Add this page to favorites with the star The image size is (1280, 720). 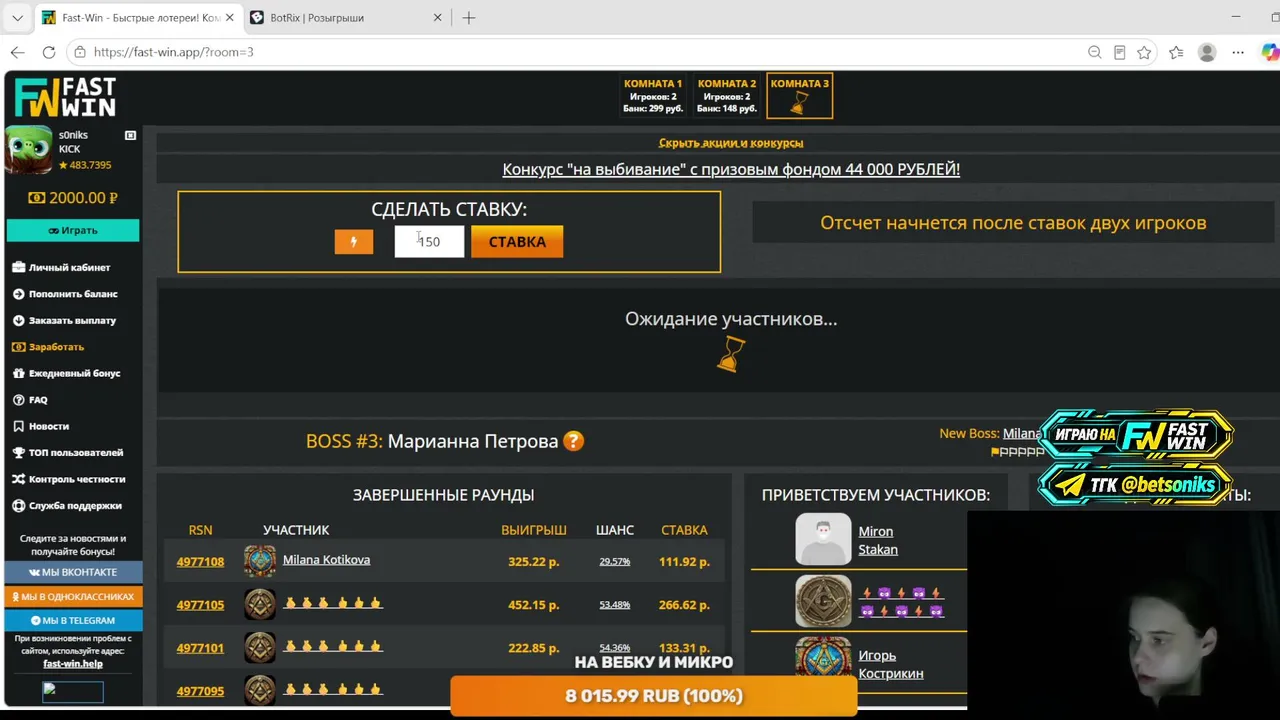pyautogui.click(x=1144, y=52)
